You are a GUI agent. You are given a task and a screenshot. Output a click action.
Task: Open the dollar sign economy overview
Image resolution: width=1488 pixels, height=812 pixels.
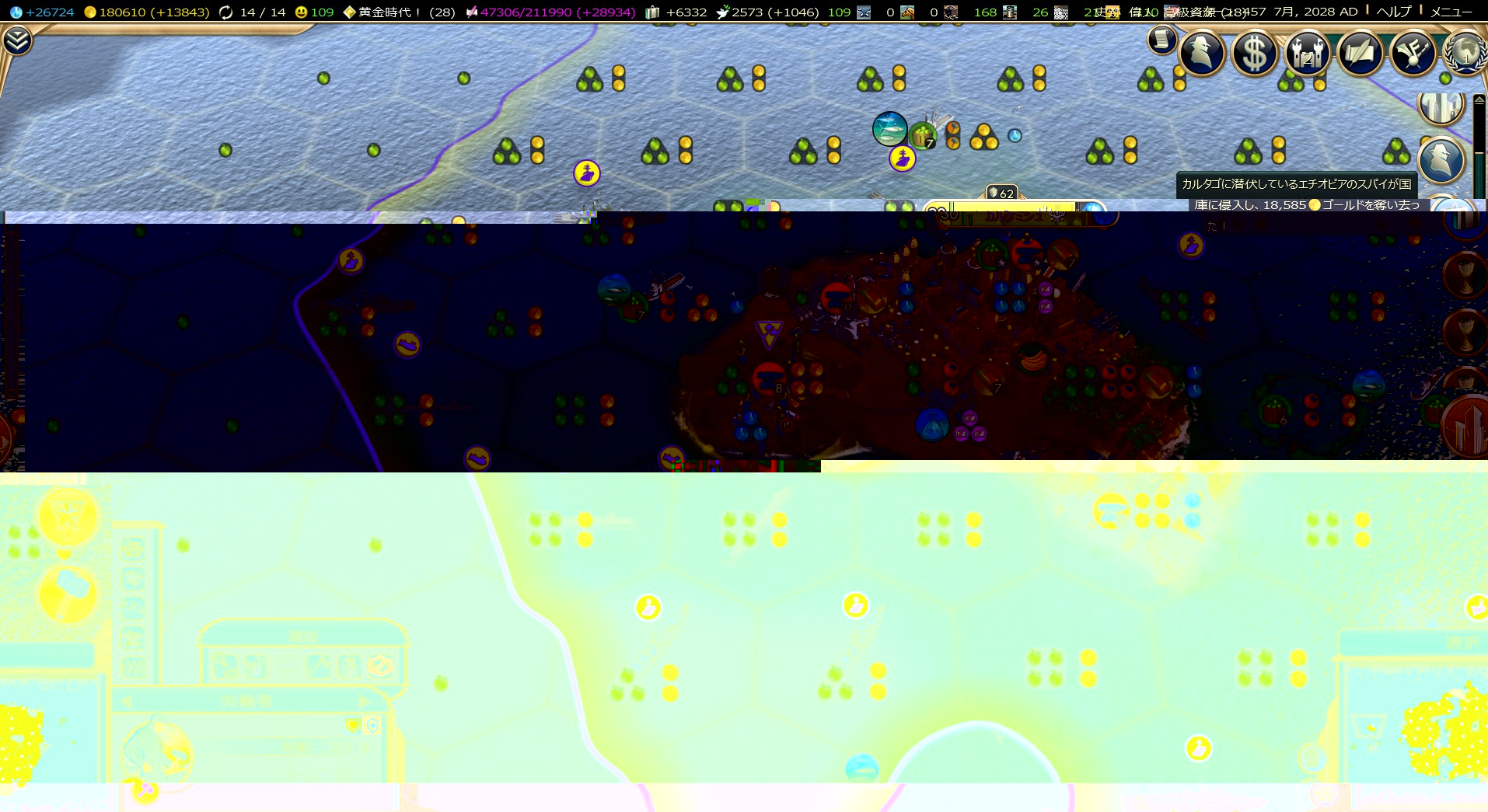1255,53
